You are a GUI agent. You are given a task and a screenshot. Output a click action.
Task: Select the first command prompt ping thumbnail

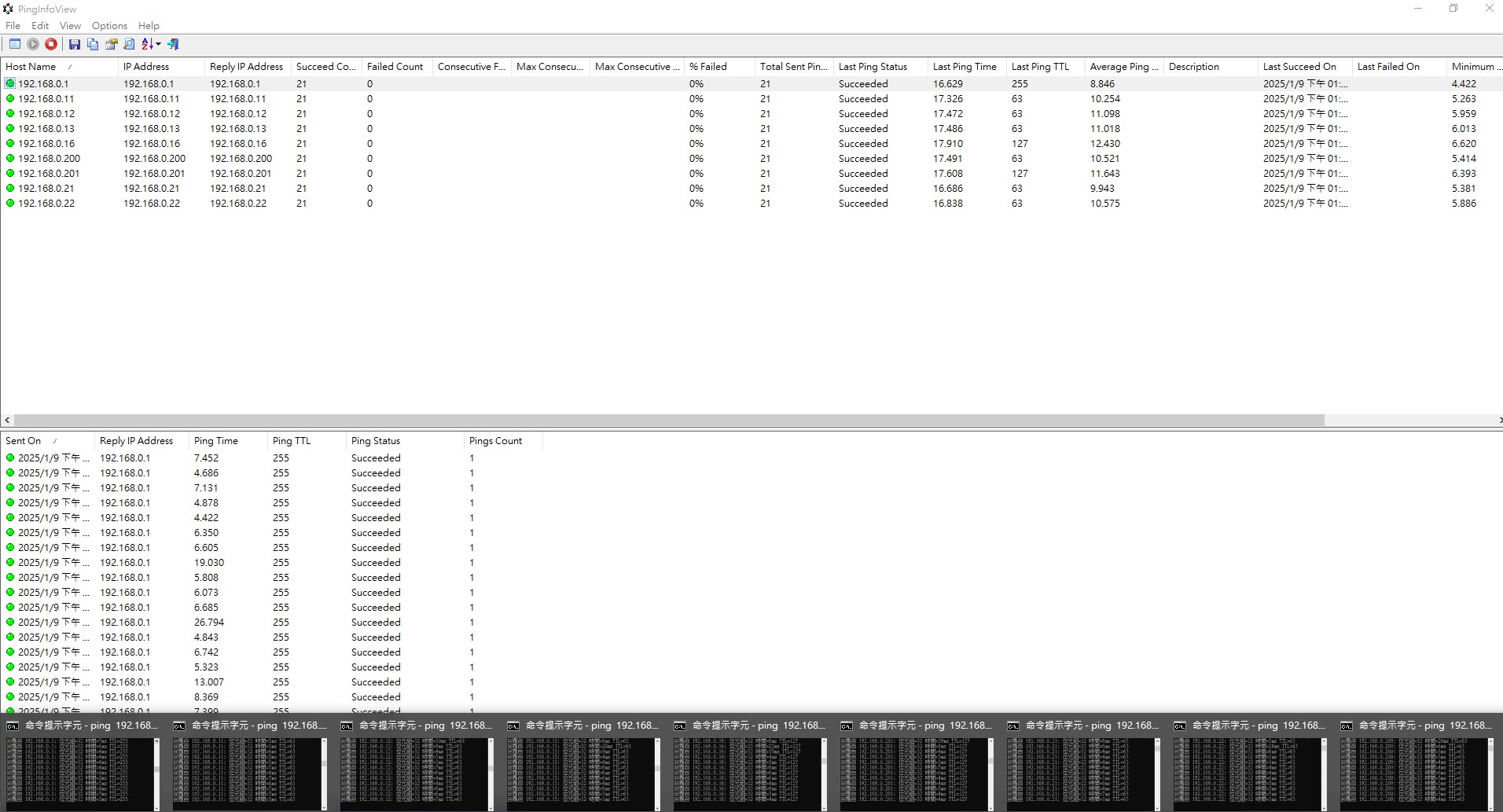coord(83,762)
